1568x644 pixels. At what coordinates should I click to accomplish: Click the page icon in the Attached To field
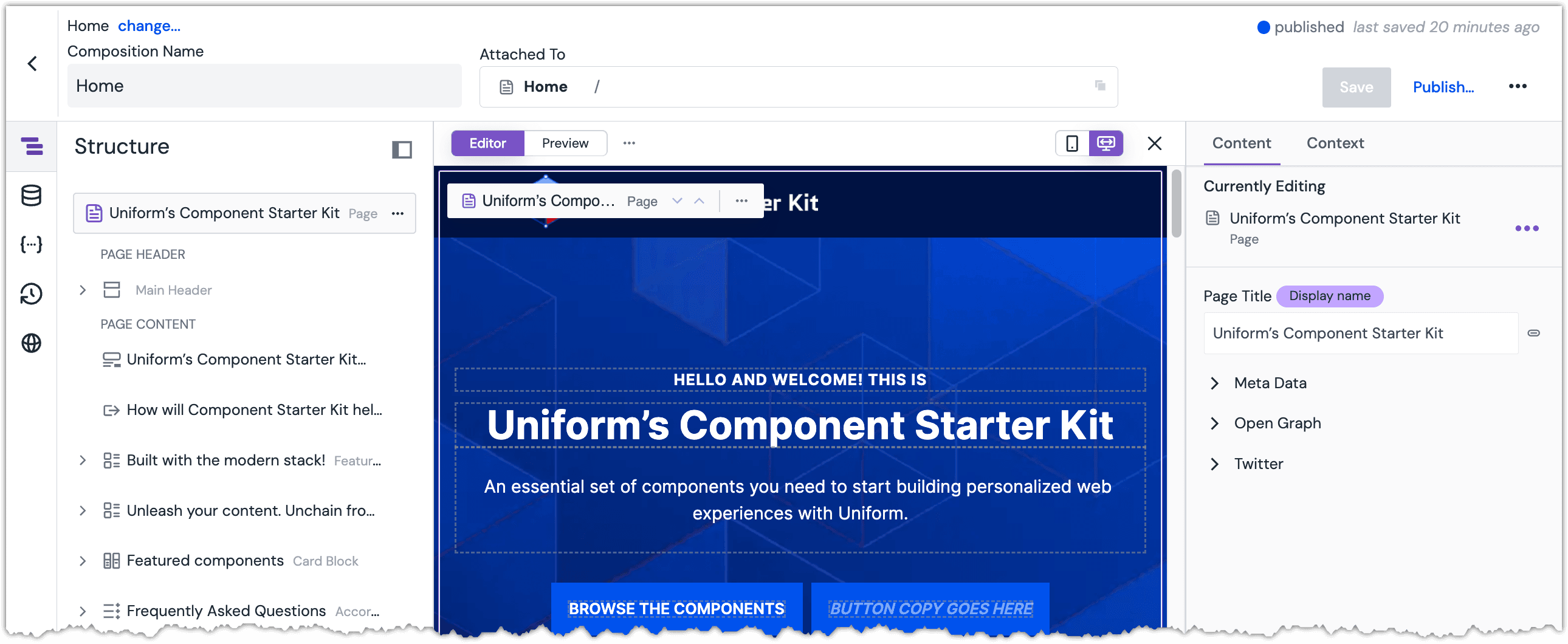pyautogui.click(x=506, y=87)
